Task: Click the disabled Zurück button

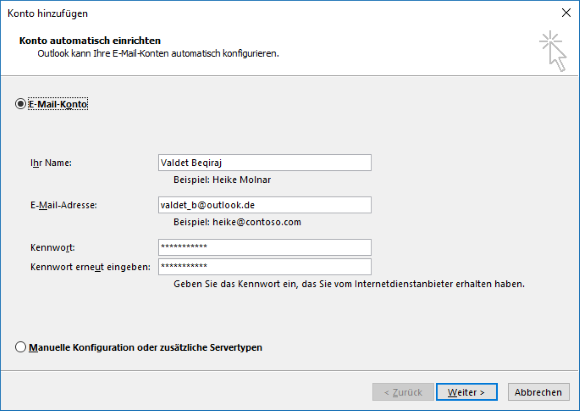Action: 403,392
